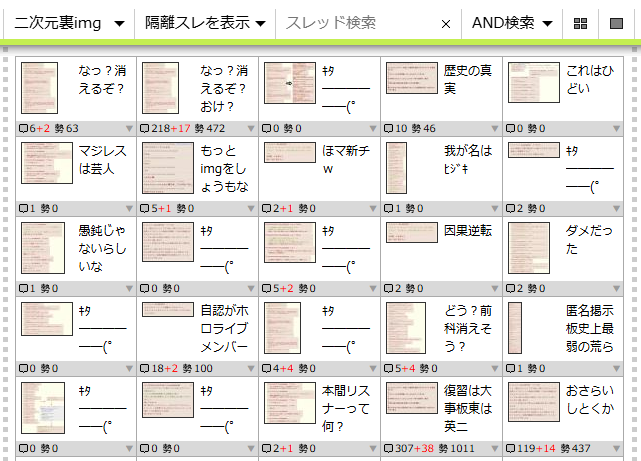Image resolution: width=641 pixels, height=461 pixels.
Task: Clear the thread search field with X
Action: point(446,23)
